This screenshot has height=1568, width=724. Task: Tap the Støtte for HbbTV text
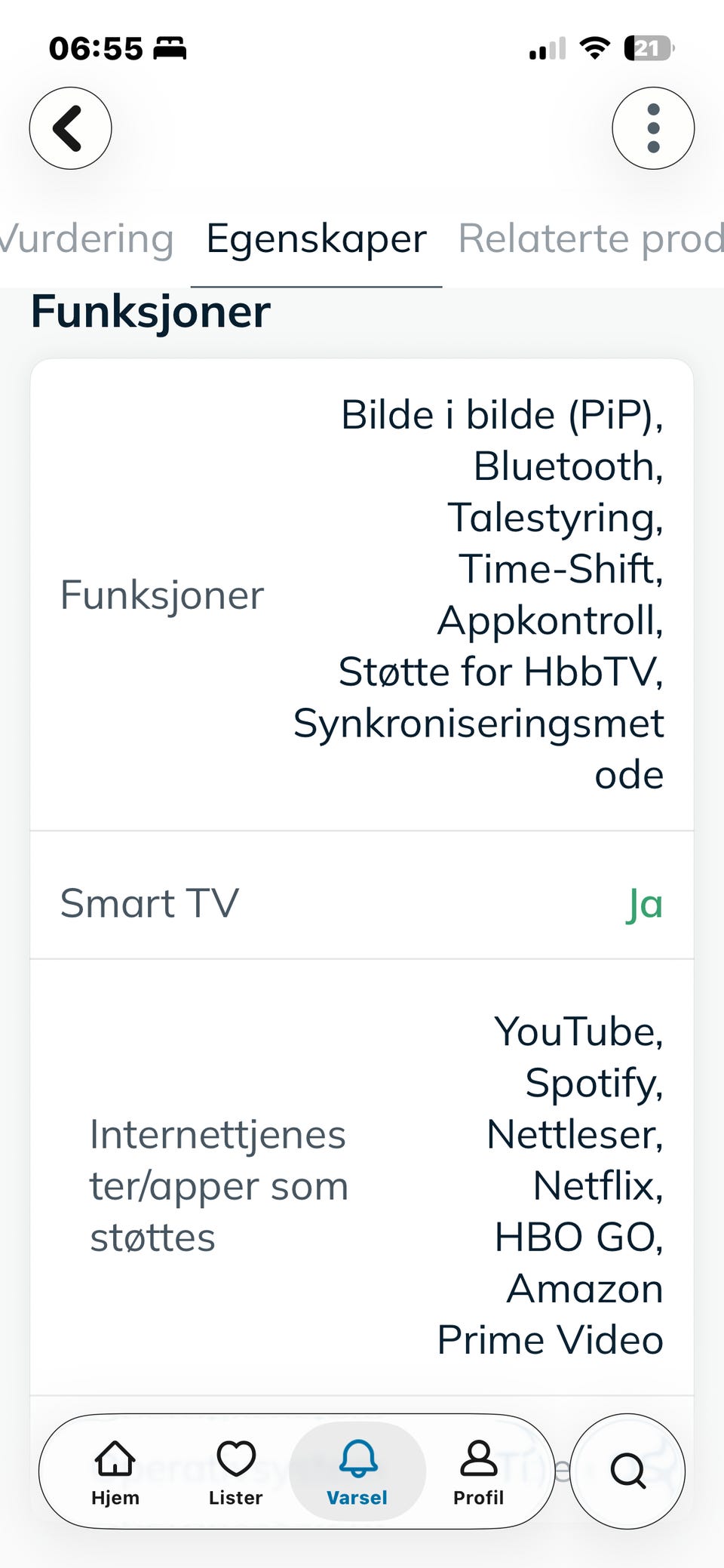tap(501, 672)
